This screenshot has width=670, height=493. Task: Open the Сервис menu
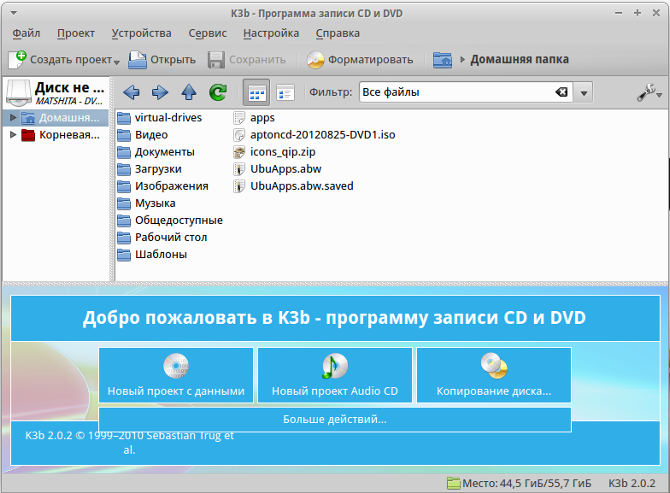[x=208, y=33]
